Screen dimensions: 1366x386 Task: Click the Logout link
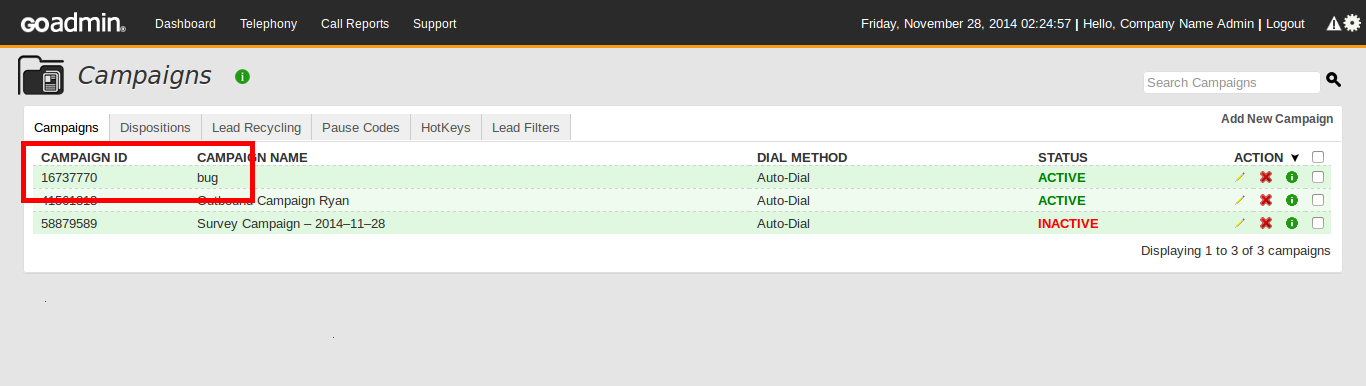pyautogui.click(x=1285, y=24)
